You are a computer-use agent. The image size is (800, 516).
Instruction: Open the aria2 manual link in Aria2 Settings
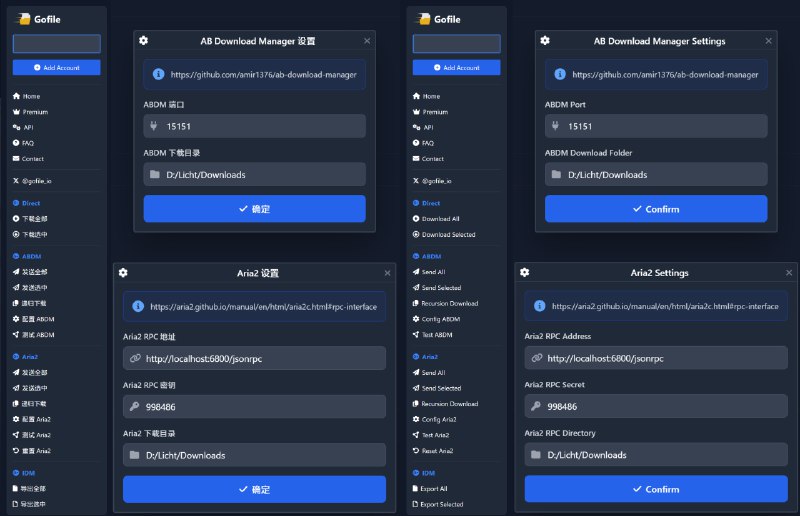pos(665,306)
